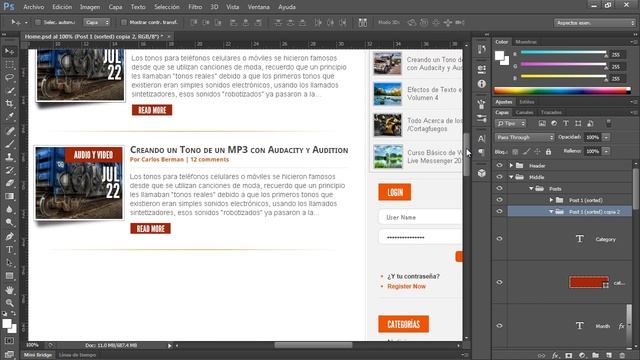
Task: Open the Mini Bridge tab
Action: [38, 355]
